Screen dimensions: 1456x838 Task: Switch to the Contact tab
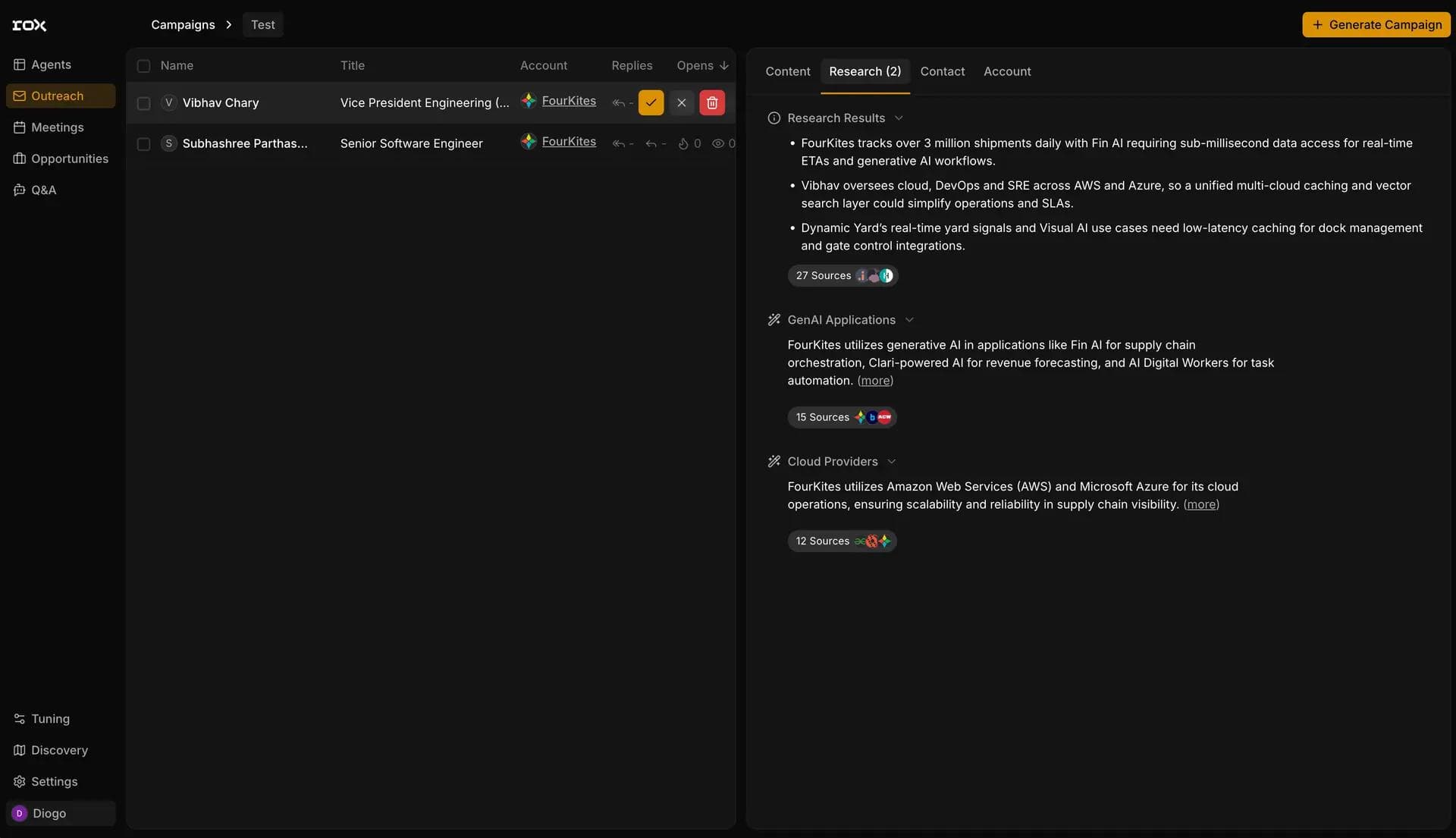942,71
